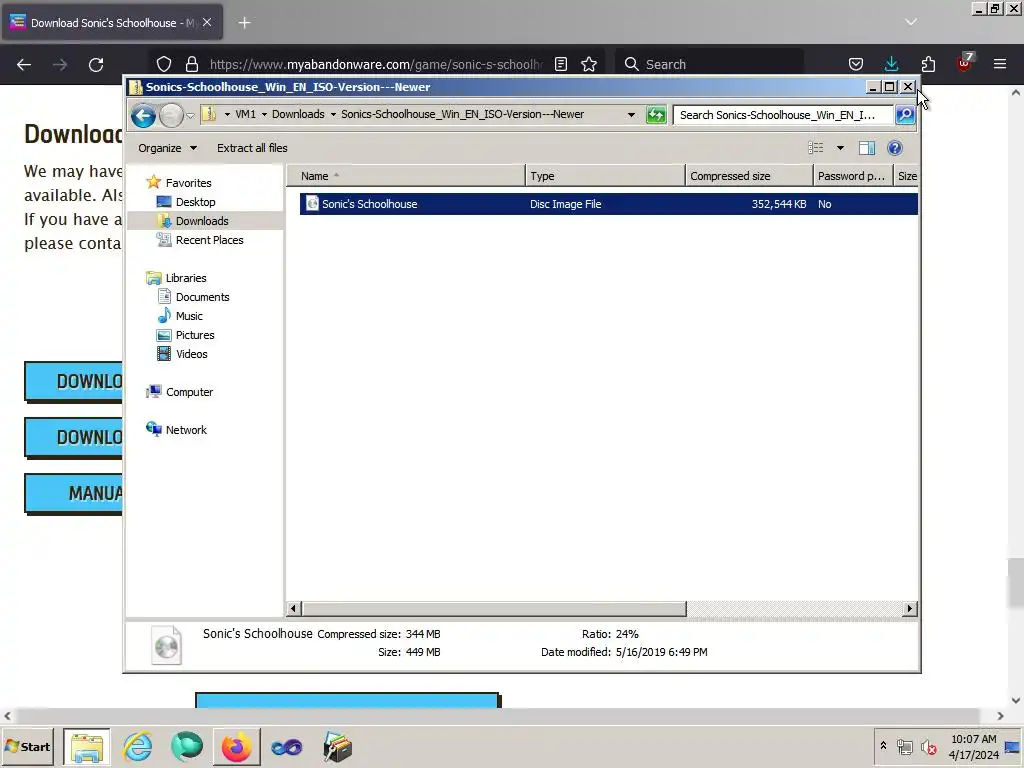Open the Firefox hamburger application menu
The height and width of the screenshot is (768, 1024).
coord(1000,64)
